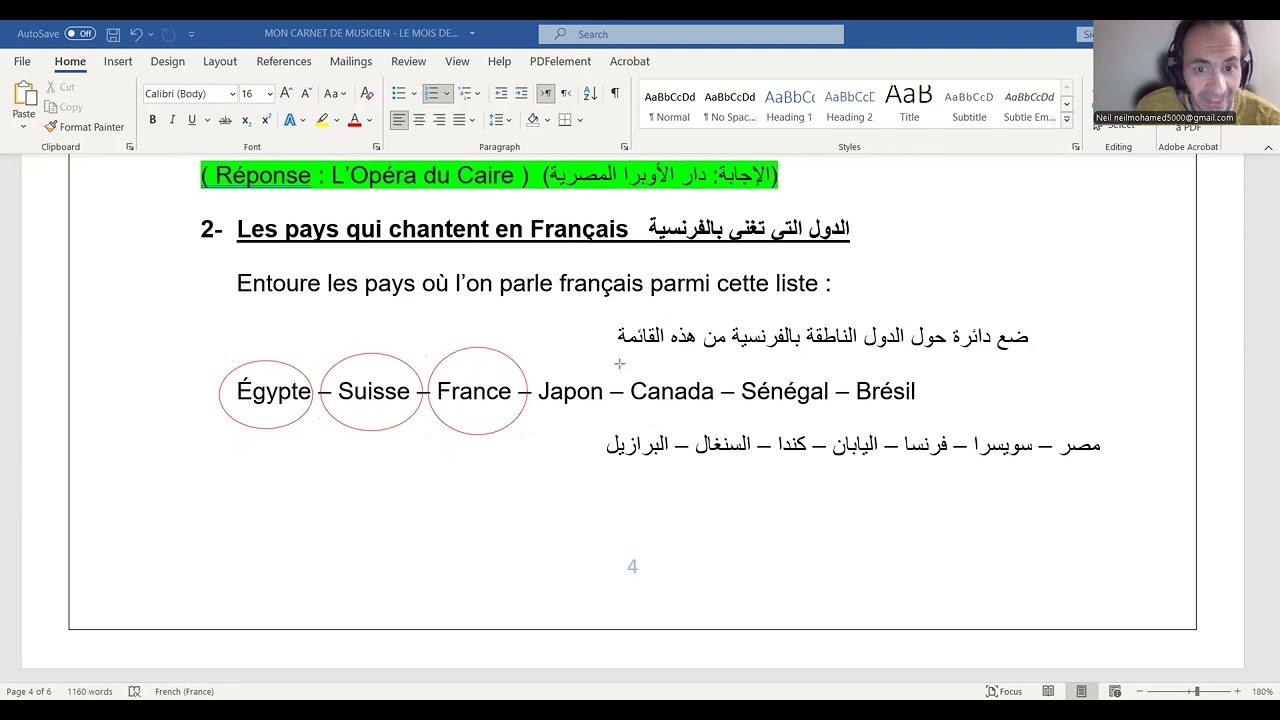Increase paragraph indent

click(x=521, y=93)
